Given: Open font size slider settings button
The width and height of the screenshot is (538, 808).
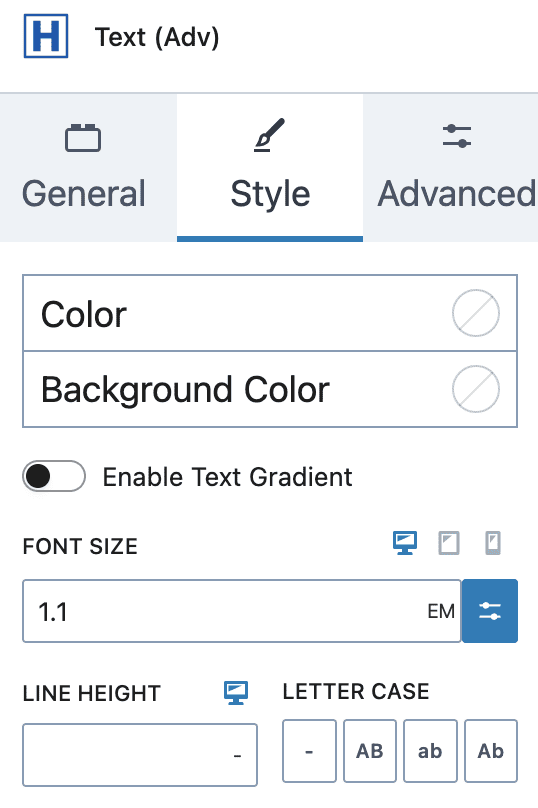Looking at the screenshot, I should click(490, 611).
